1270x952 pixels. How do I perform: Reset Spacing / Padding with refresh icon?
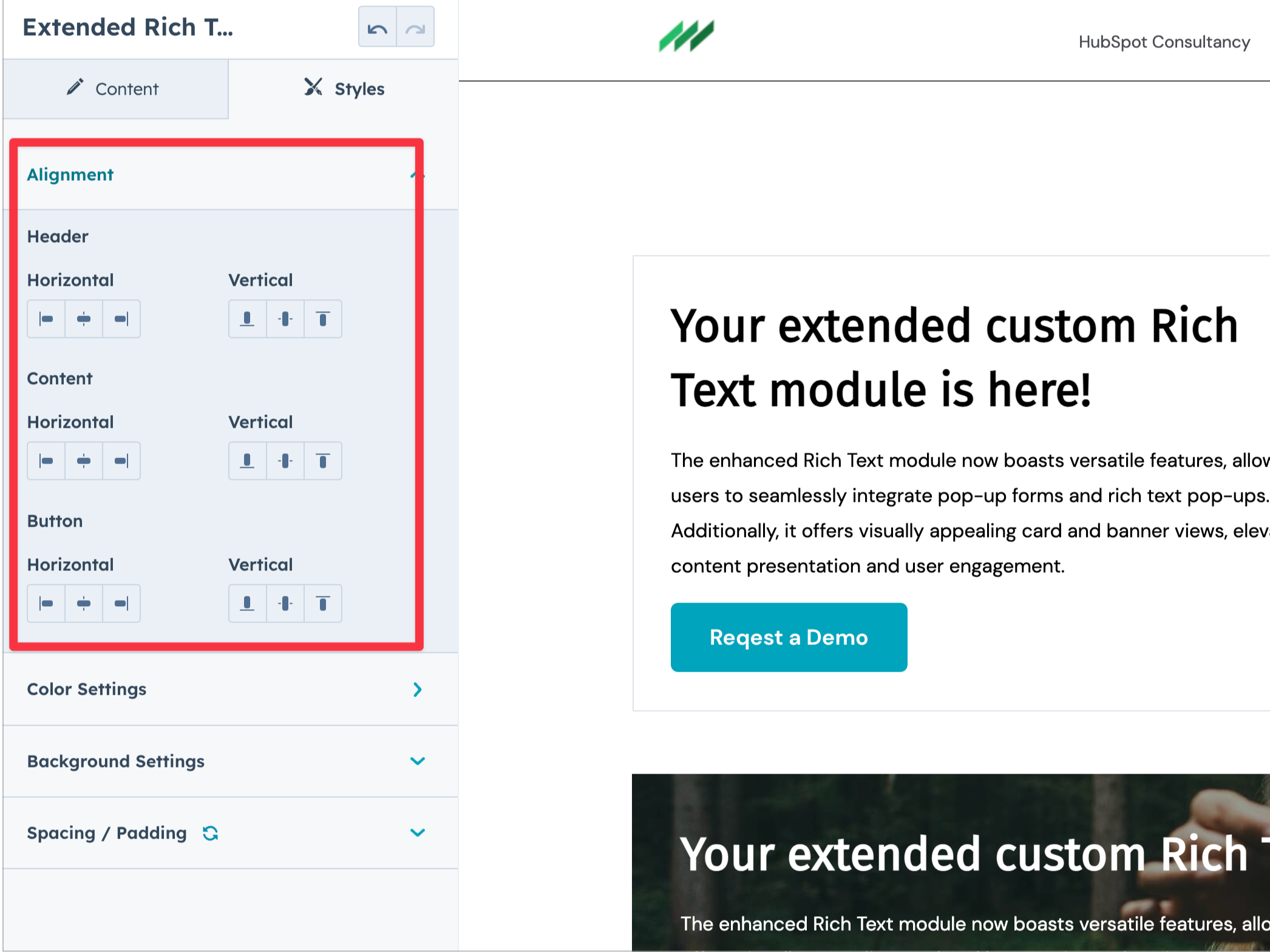tap(211, 834)
